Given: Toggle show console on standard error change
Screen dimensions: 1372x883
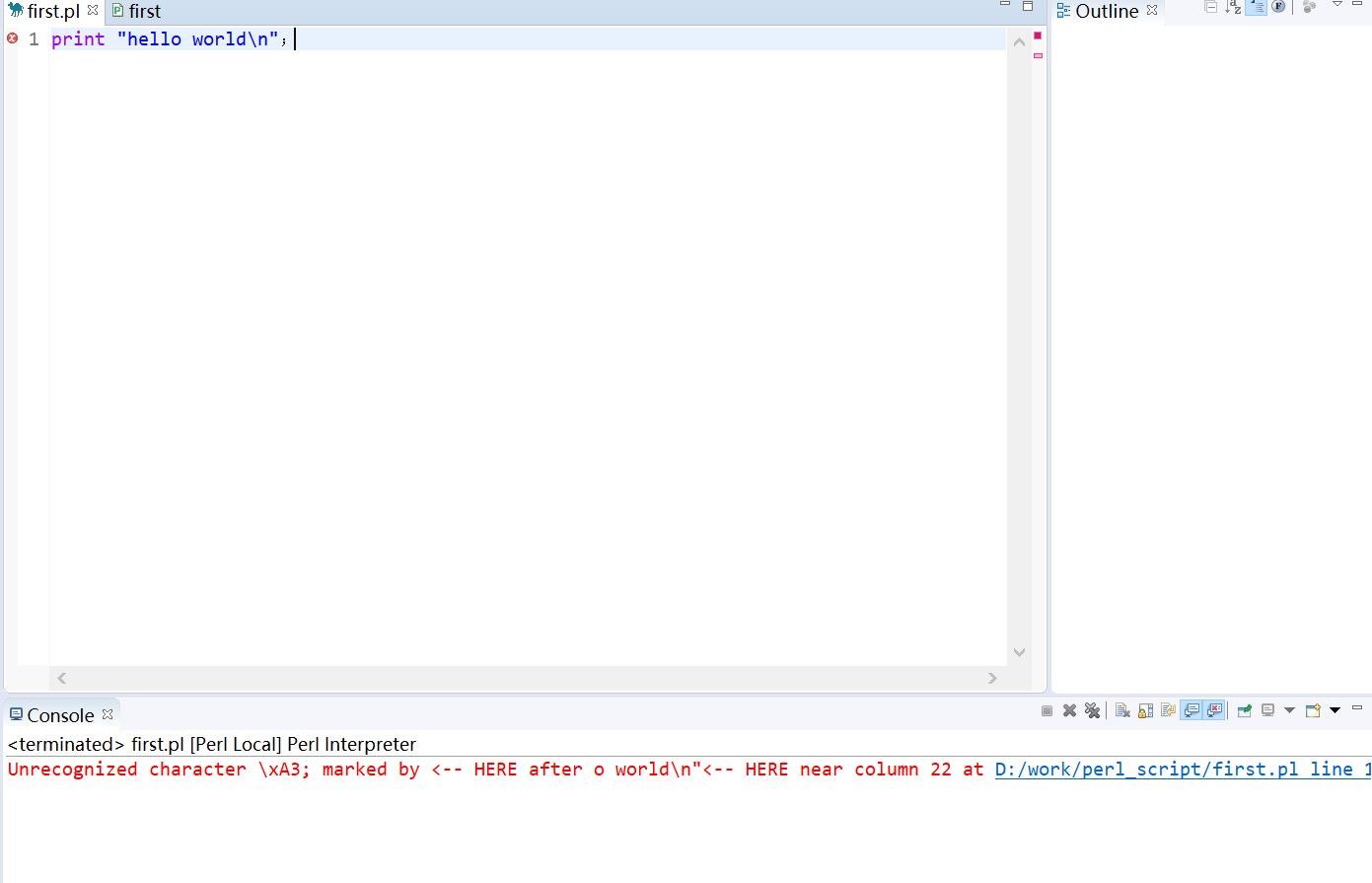Looking at the screenshot, I should (x=1215, y=710).
